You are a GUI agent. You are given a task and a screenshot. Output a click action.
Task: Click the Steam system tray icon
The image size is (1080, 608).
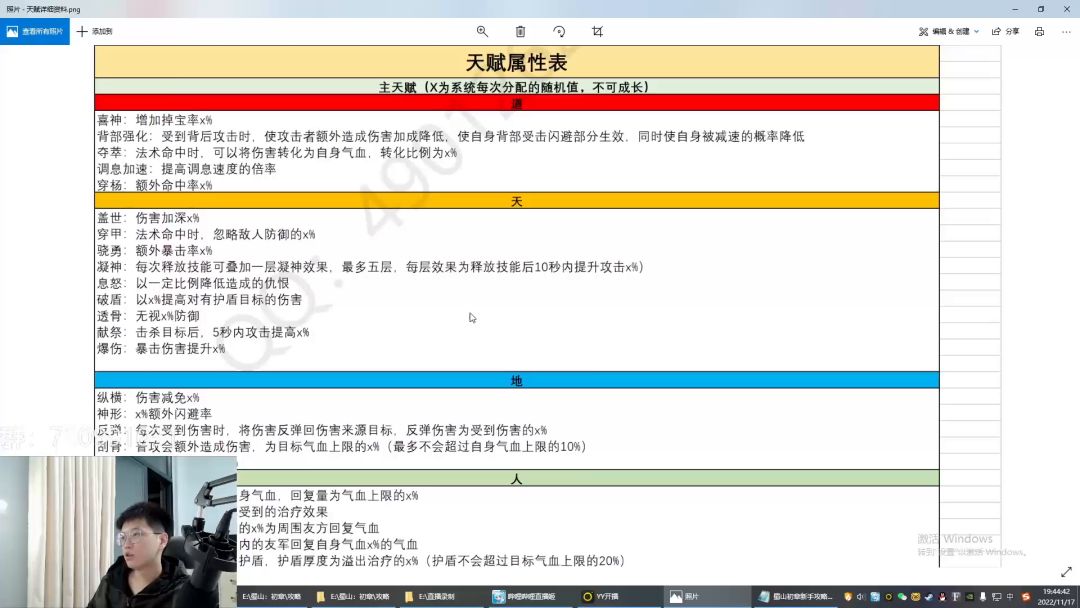pyautogui.click(x=930, y=597)
